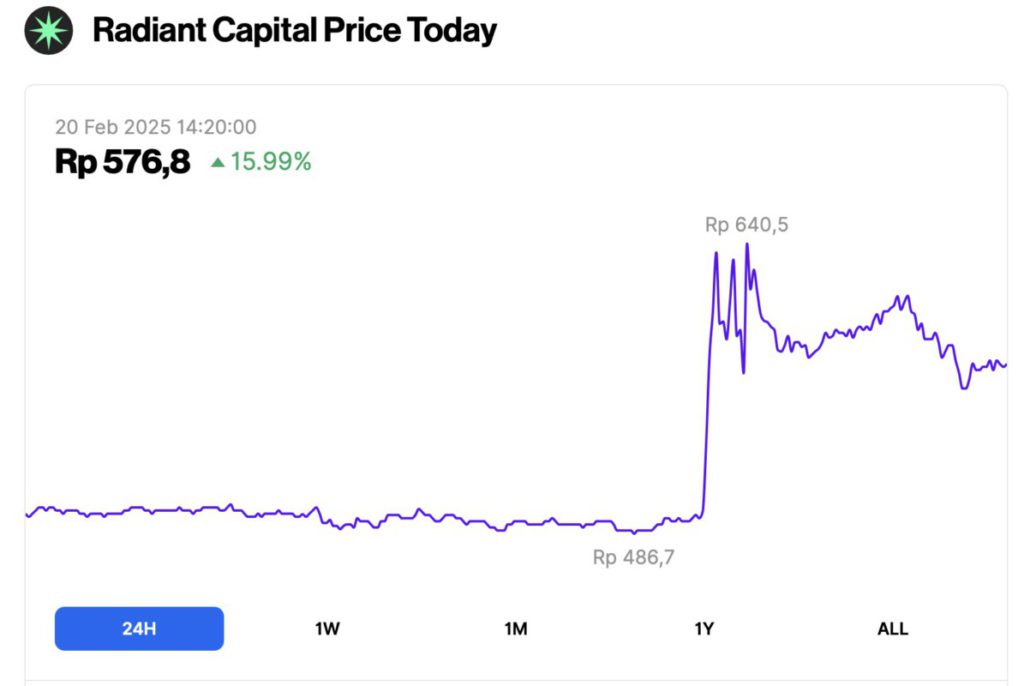
Task: Click the starburst icon beside the title
Action: pos(47,30)
